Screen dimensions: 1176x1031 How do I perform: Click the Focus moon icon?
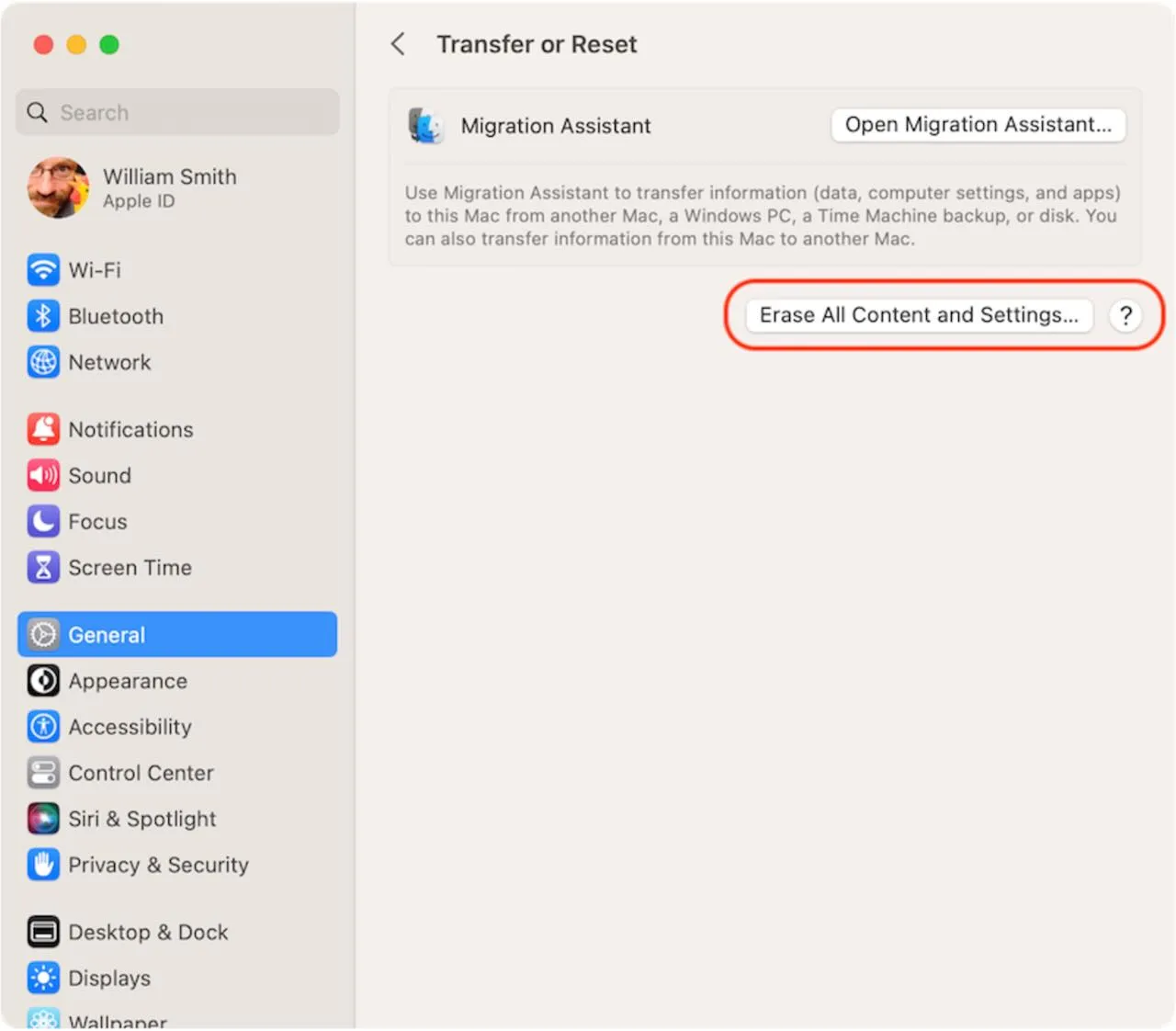(43, 521)
